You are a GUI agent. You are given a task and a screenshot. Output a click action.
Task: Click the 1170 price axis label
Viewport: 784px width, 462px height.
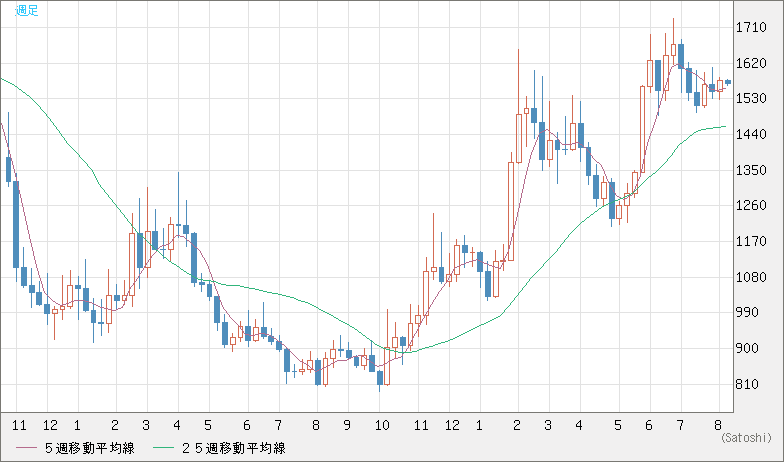[x=751, y=242]
